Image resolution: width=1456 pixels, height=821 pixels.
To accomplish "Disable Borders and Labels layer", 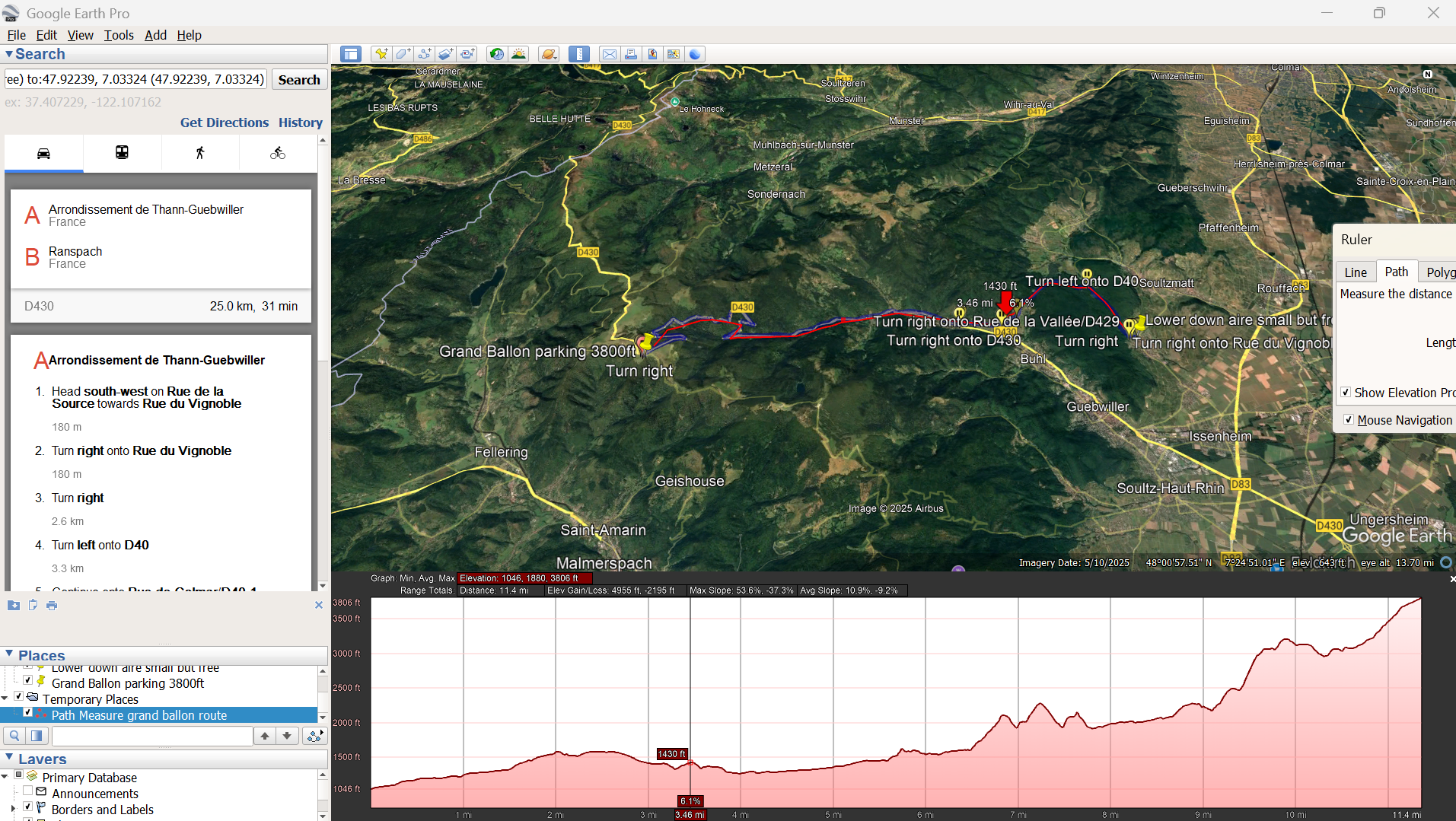I will pos(27,807).
